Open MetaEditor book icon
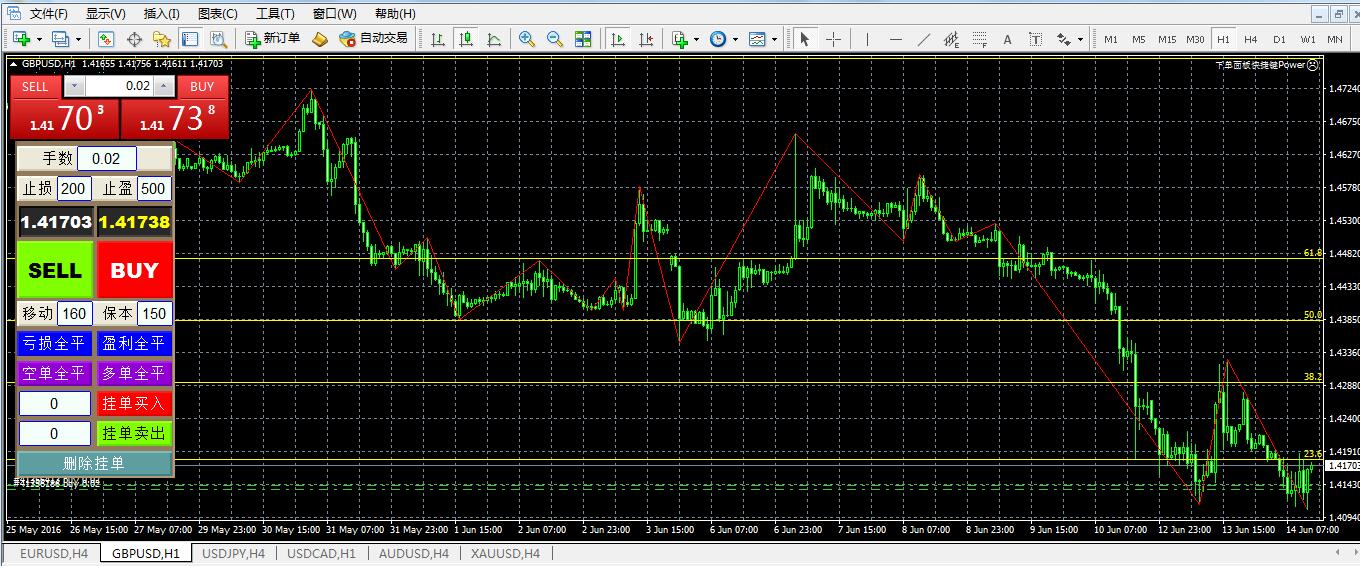This screenshot has height=566, width=1360. (320, 39)
